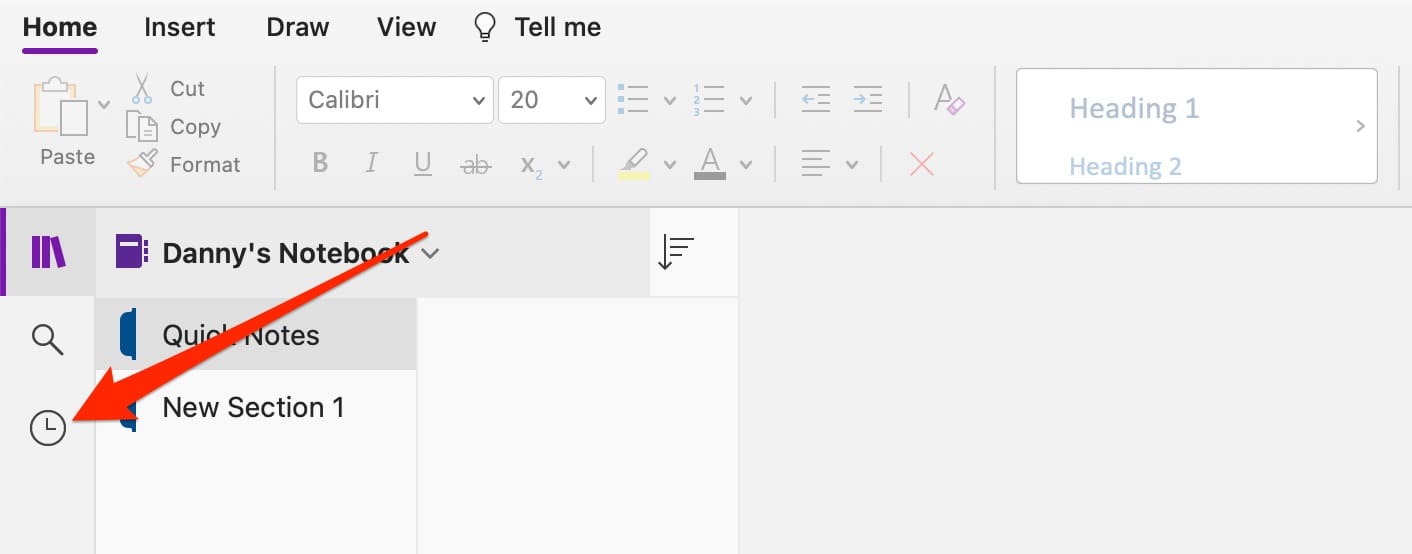Image resolution: width=1412 pixels, height=554 pixels.
Task: Toggle subscript formatting
Action: click(x=531, y=165)
